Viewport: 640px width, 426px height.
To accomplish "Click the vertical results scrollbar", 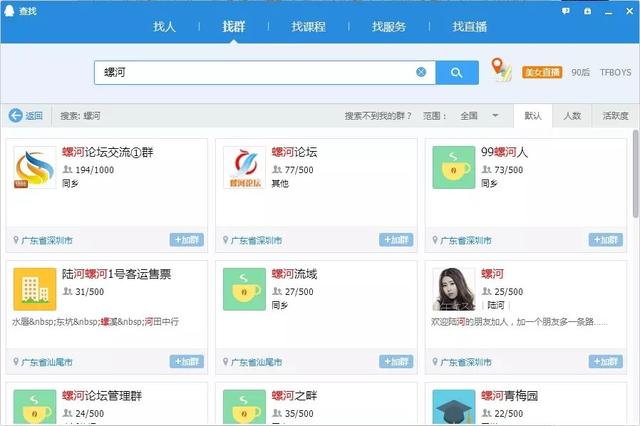I will coord(636,174).
